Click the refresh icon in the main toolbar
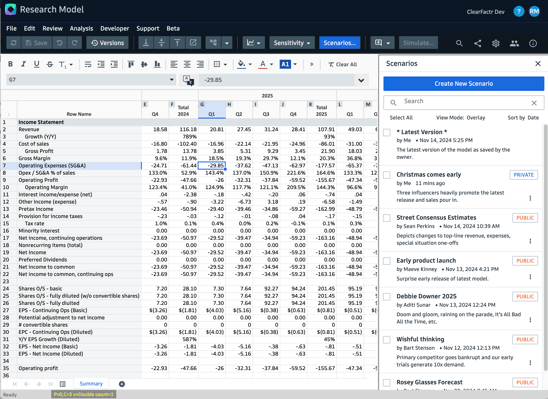 click(x=14, y=43)
